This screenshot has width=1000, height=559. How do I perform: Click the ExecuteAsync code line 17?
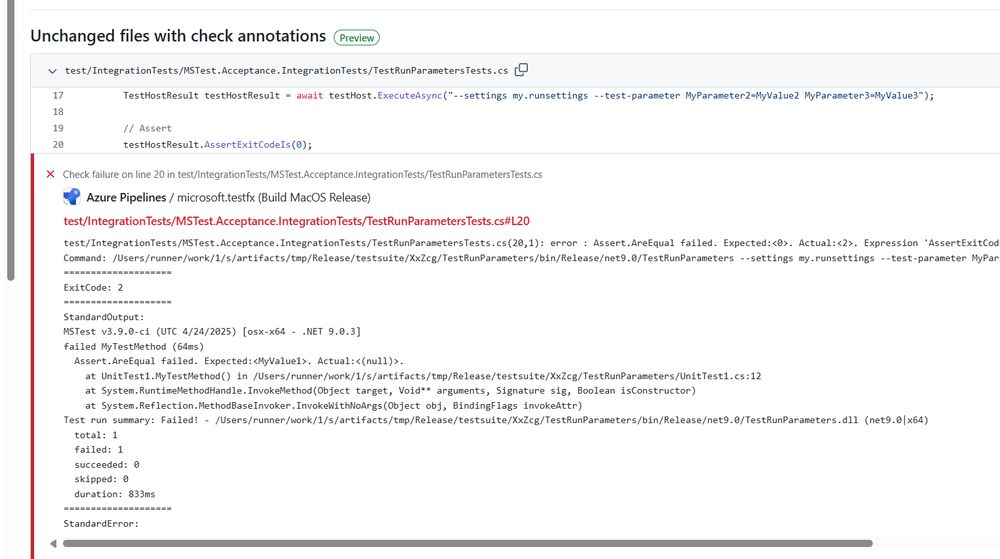click(x=528, y=96)
